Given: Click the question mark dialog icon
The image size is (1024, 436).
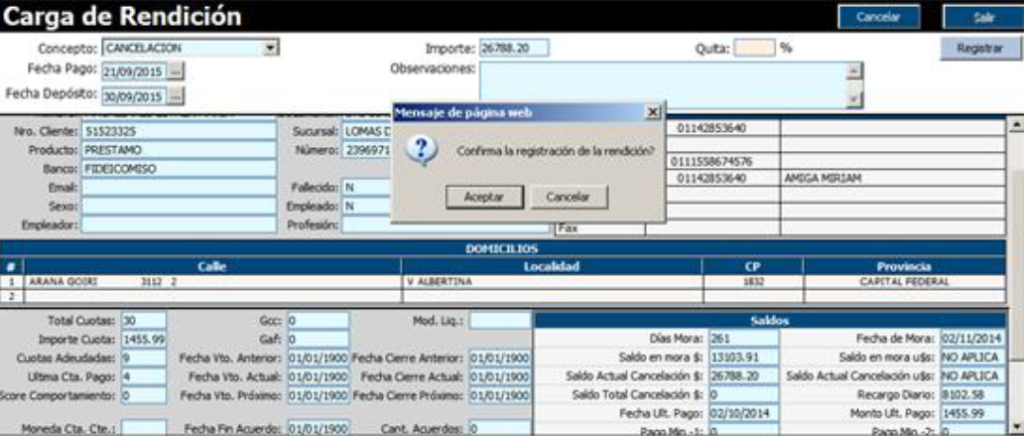Looking at the screenshot, I should [x=422, y=151].
